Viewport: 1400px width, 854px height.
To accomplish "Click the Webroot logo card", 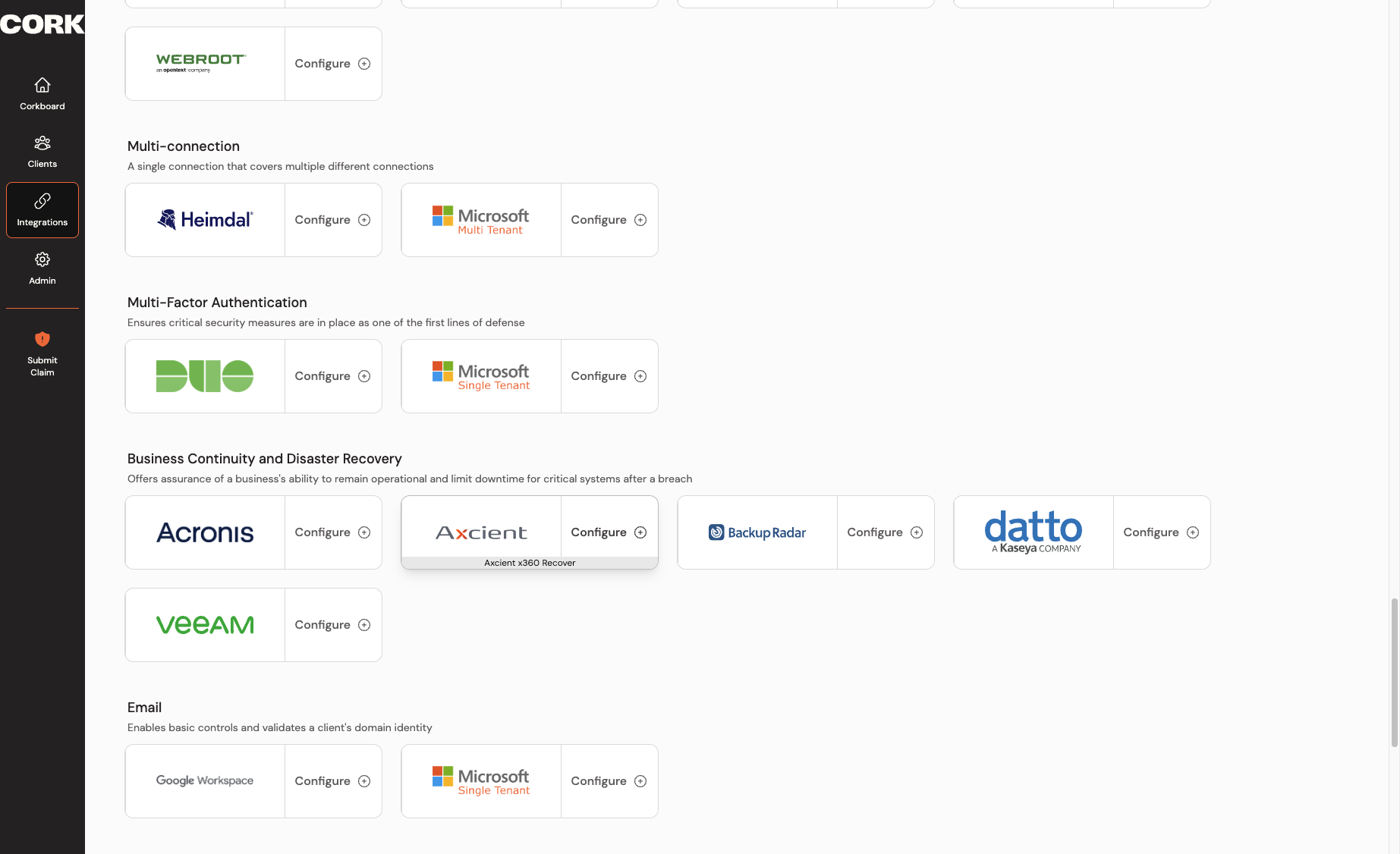I will pos(205,64).
